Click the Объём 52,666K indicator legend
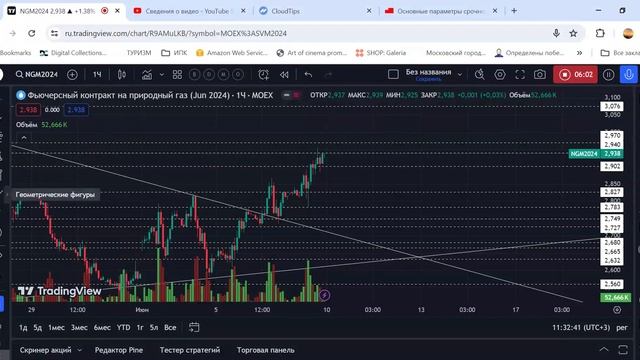Image resolution: width=640 pixels, height=360 pixels. [x=42, y=124]
